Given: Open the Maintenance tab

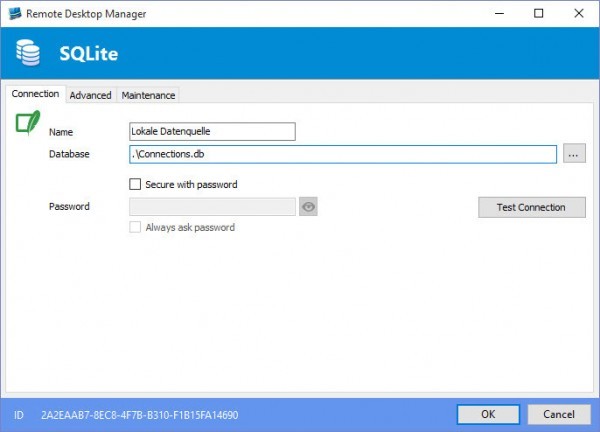Looking at the screenshot, I should click(148, 95).
